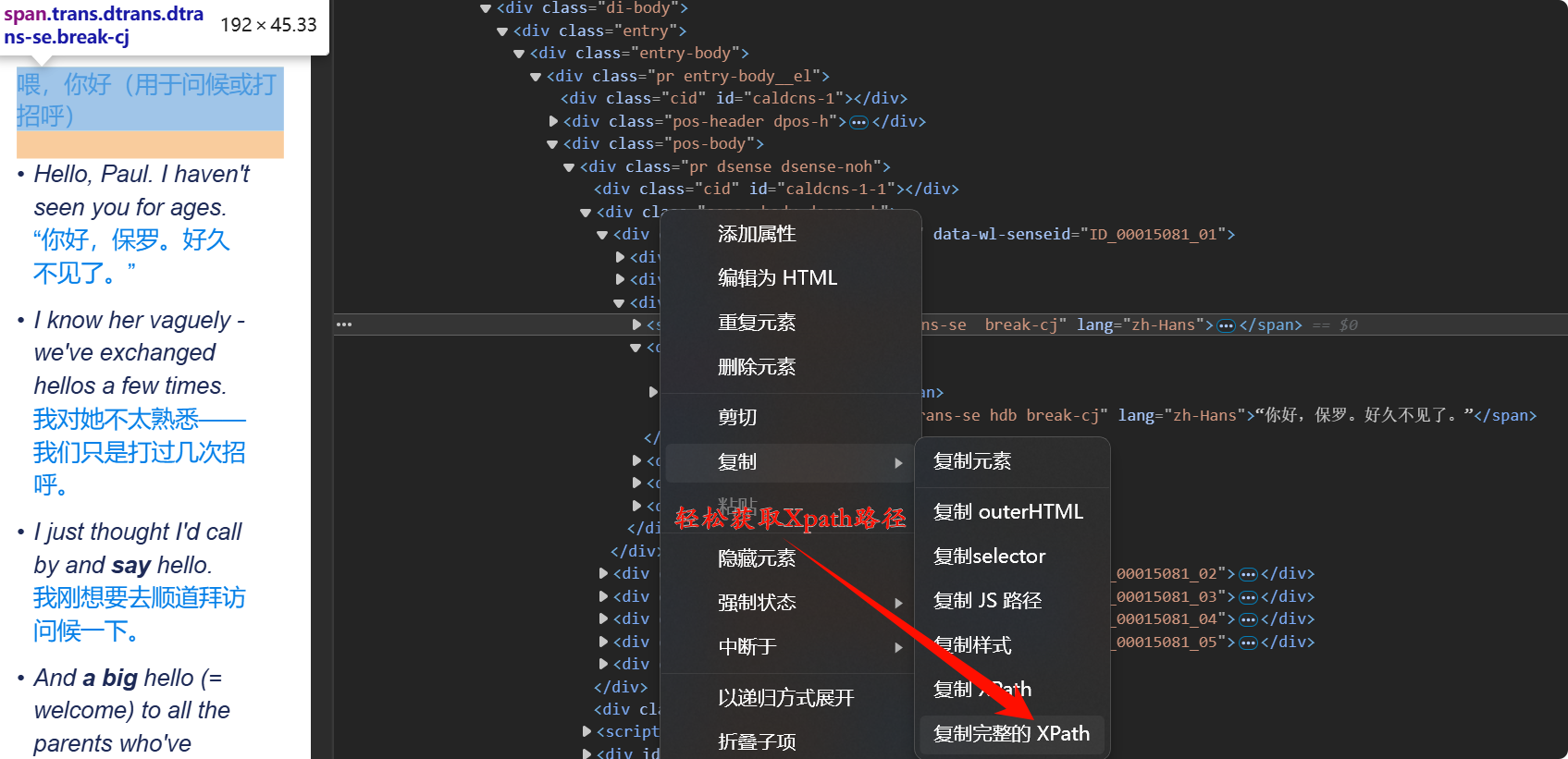Screen dimensions: 1568x759
Task: Click the blue translation 我刚想要去顺道拜访问候一下
Action: 139,614
